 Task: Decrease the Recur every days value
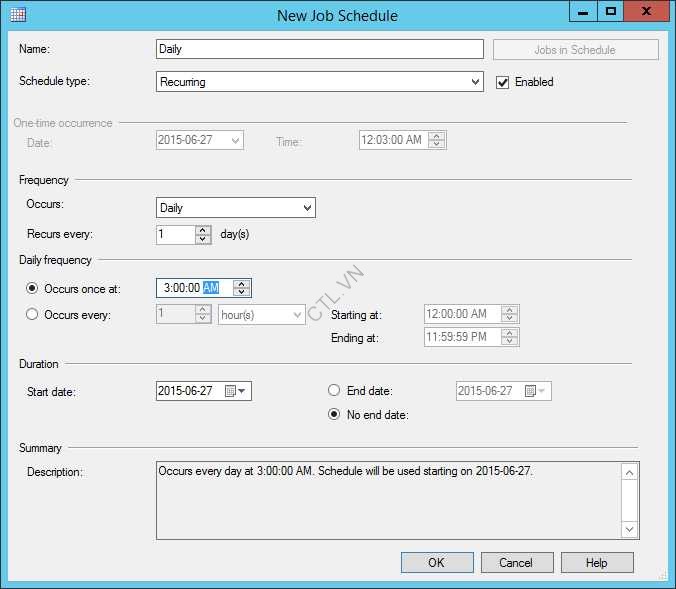[204, 239]
